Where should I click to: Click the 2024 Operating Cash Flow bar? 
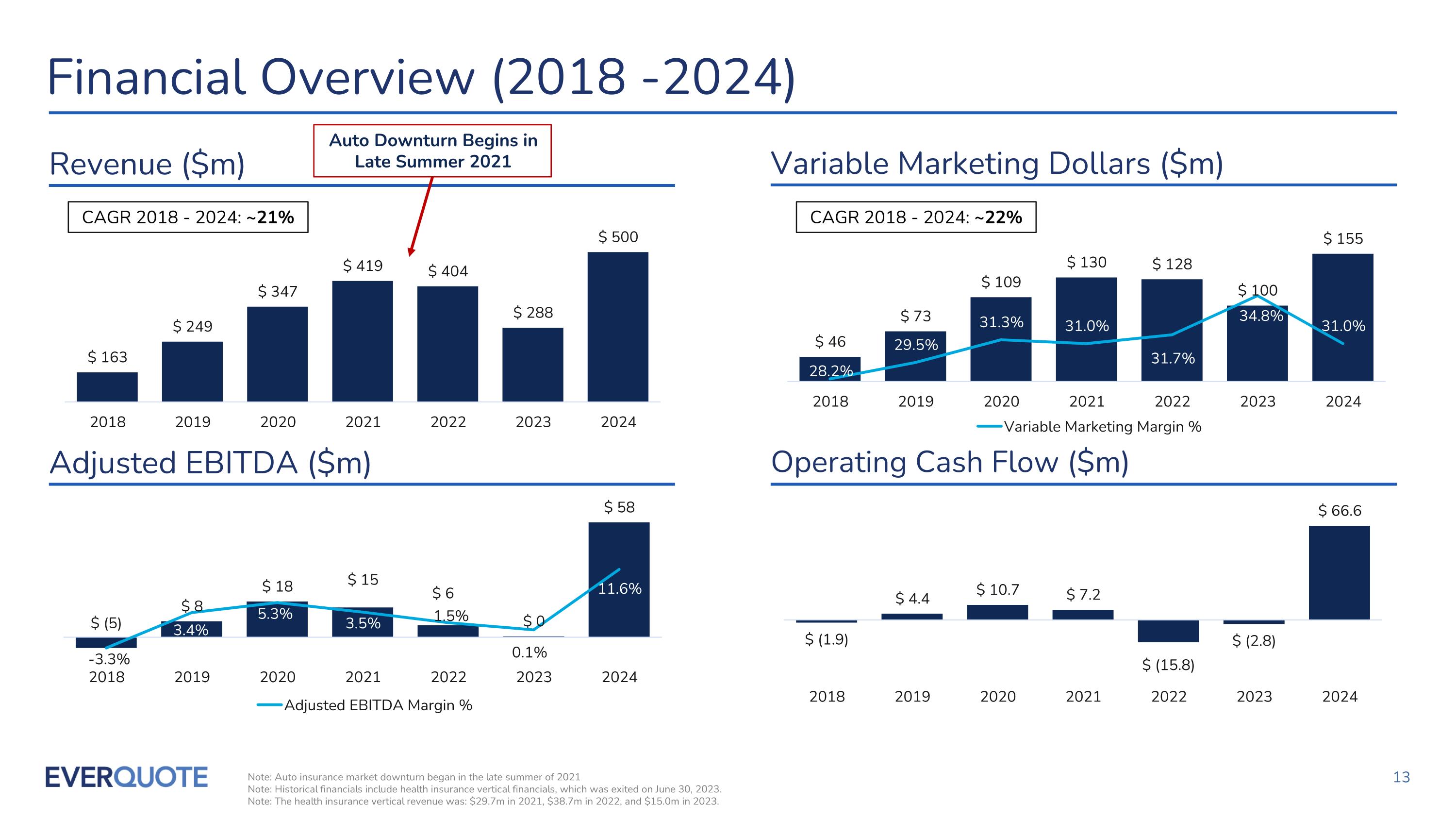1339,572
